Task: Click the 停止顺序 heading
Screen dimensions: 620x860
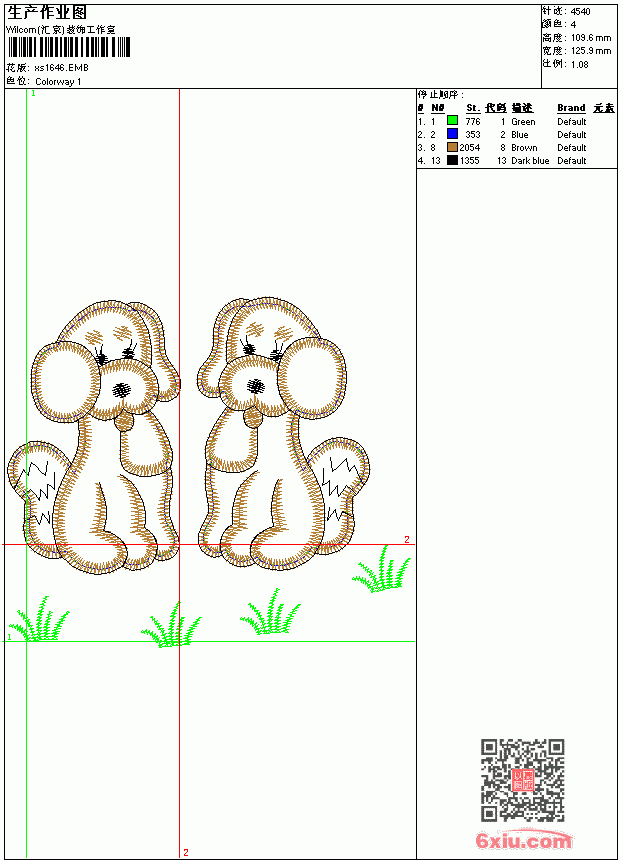Action: pyautogui.click(x=441, y=95)
